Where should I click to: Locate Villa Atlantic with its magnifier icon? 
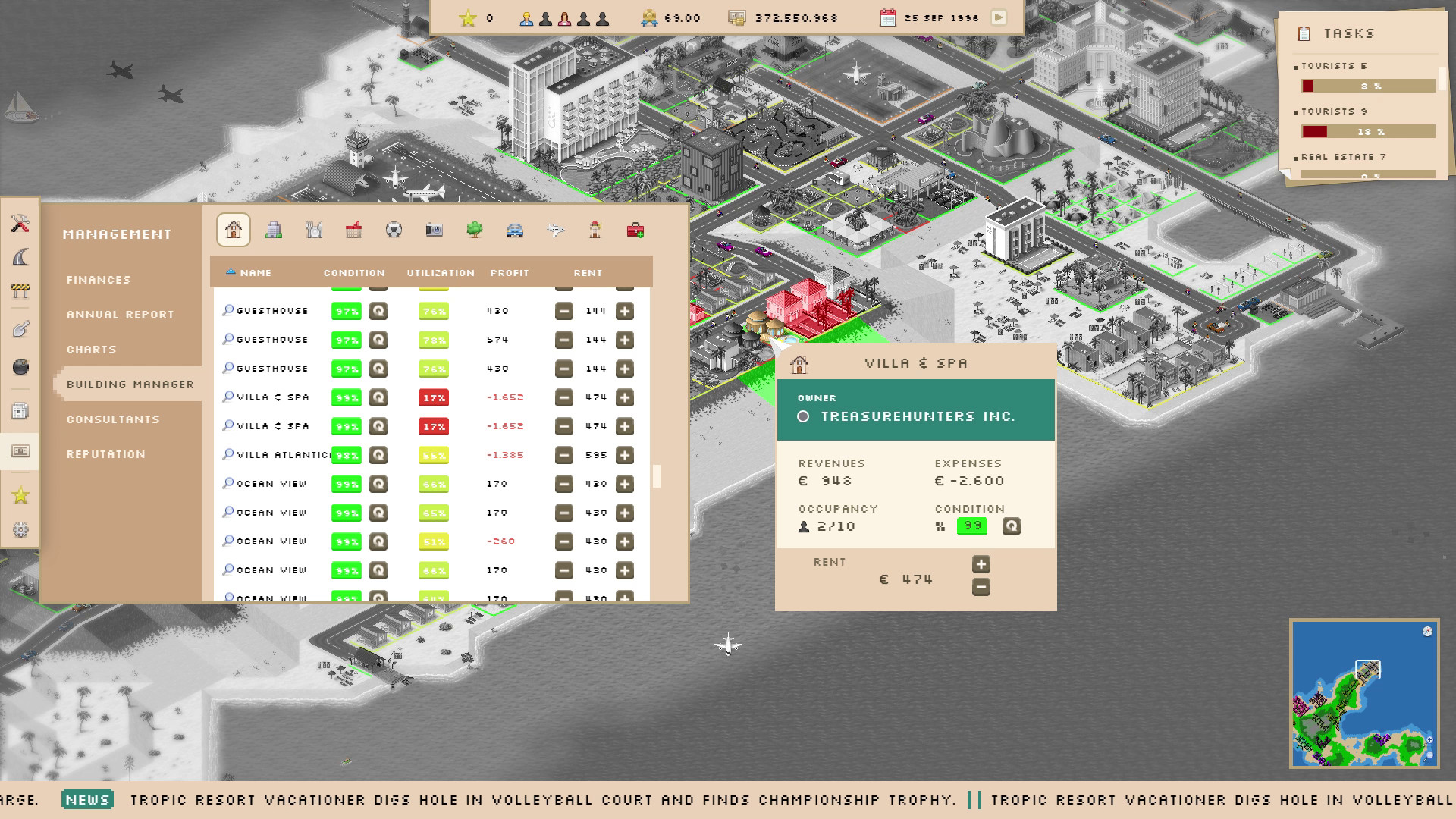point(227,455)
